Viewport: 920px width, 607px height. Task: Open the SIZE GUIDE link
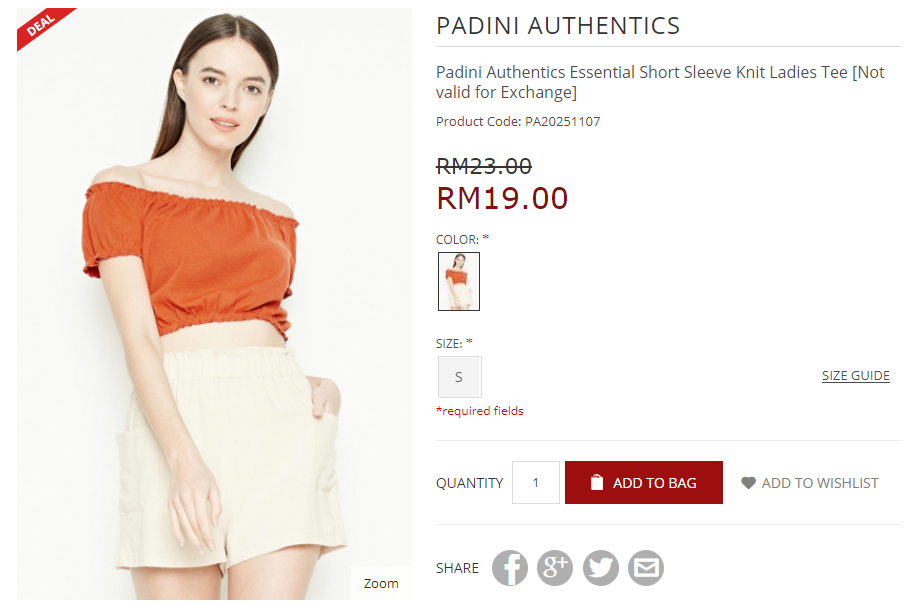[855, 375]
